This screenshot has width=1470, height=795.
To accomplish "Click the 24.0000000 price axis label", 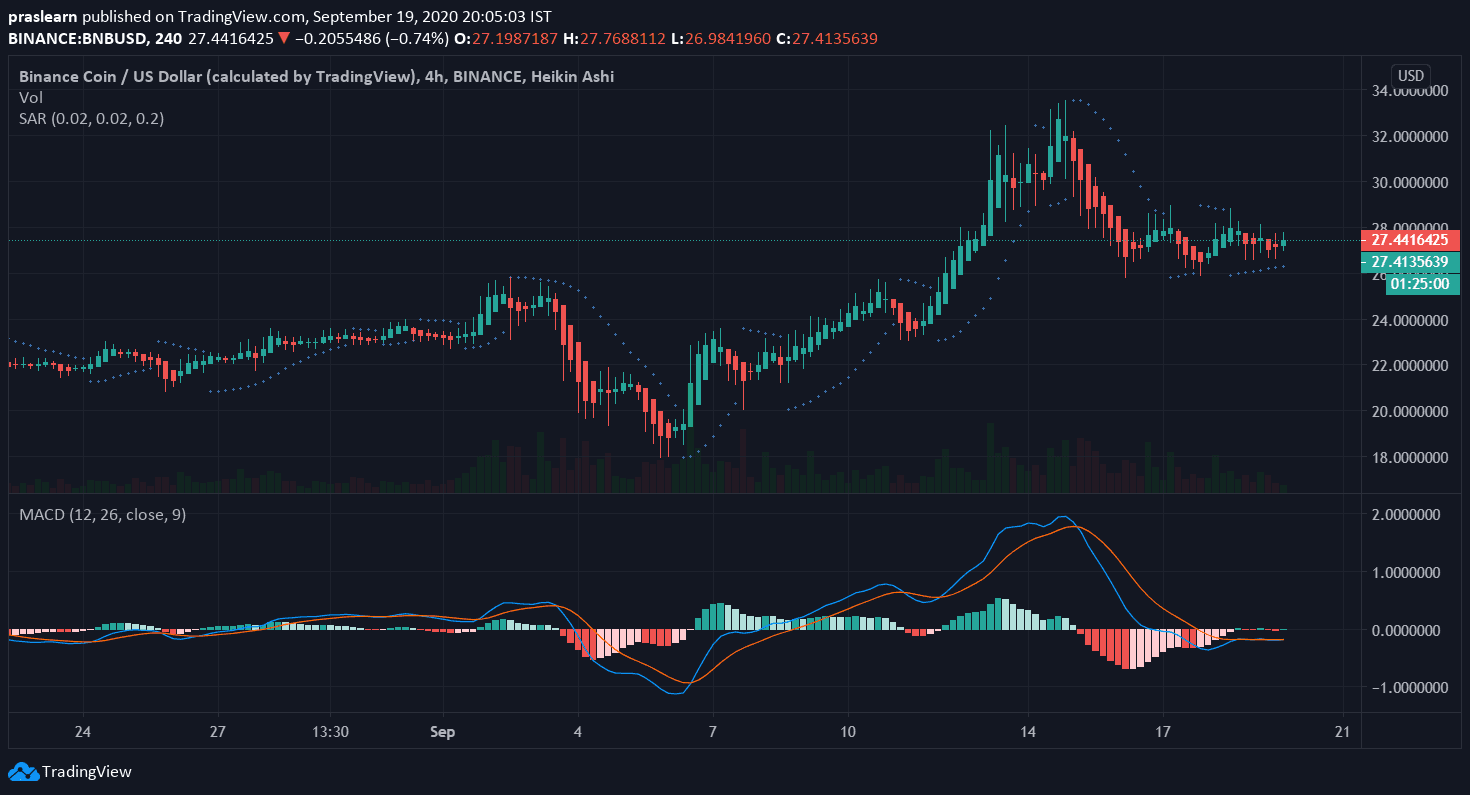I will coord(1410,320).
